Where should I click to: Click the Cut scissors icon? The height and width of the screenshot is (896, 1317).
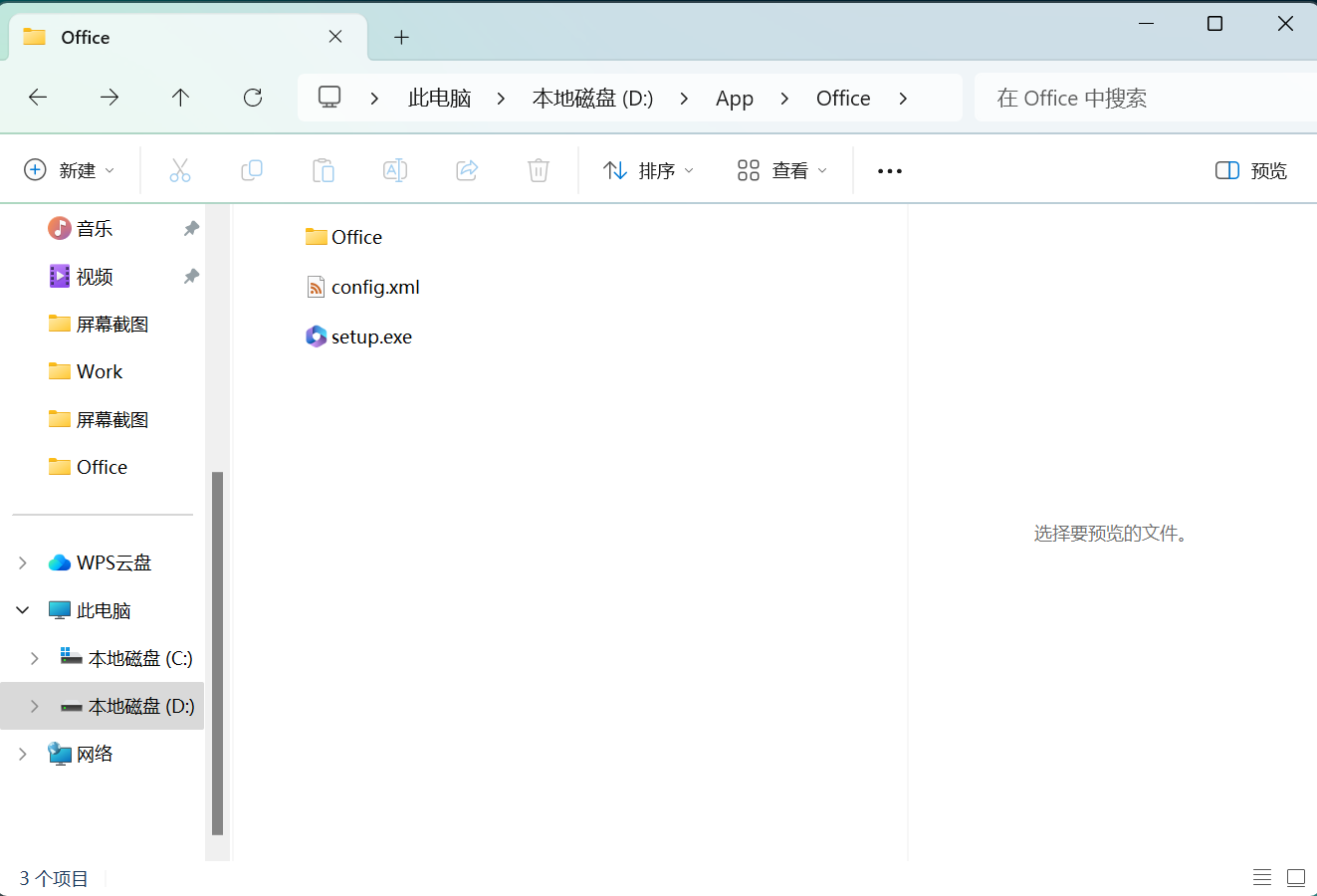180,170
